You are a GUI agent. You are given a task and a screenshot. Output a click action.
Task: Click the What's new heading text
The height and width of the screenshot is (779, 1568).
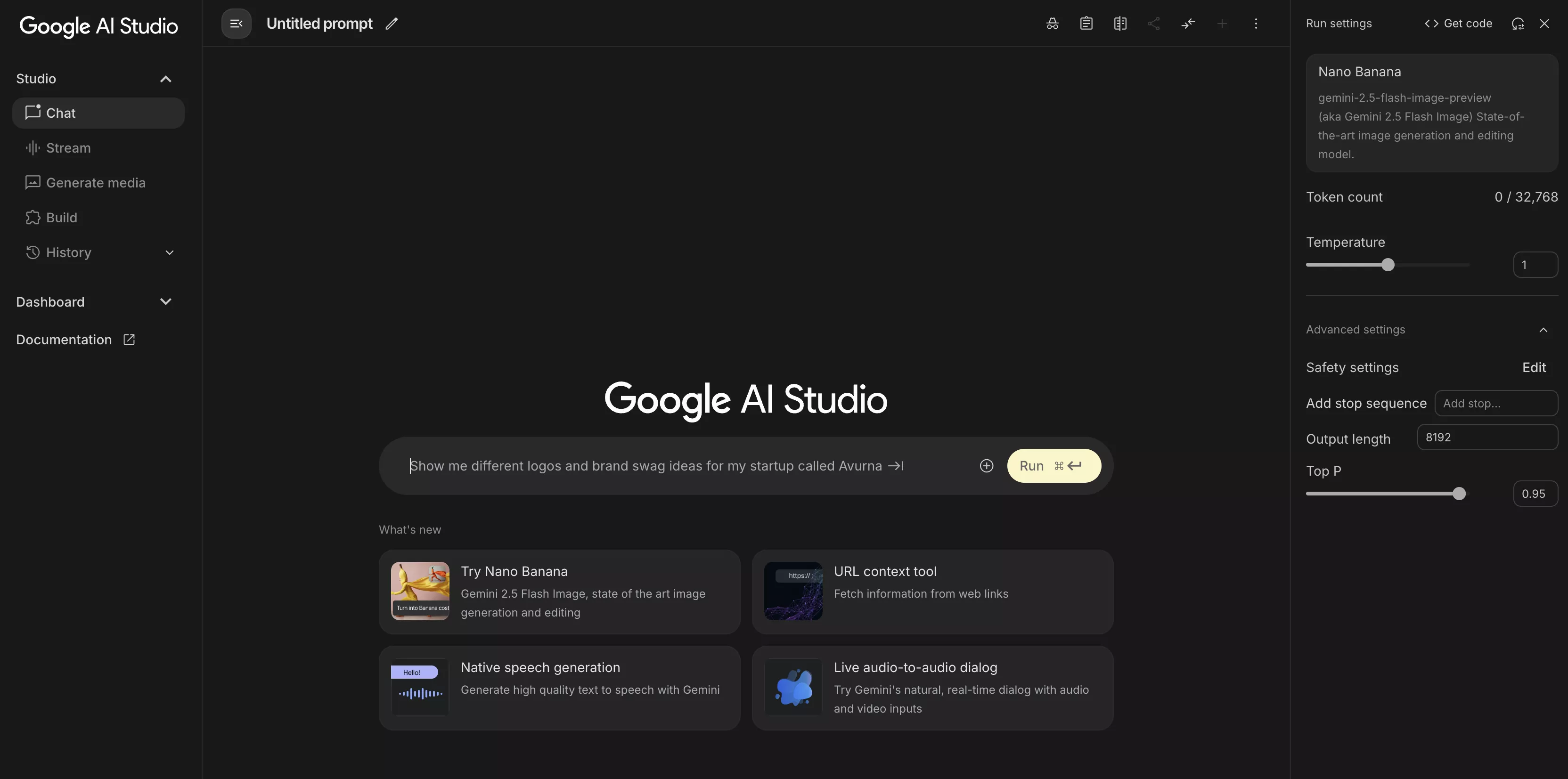[x=409, y=529]
